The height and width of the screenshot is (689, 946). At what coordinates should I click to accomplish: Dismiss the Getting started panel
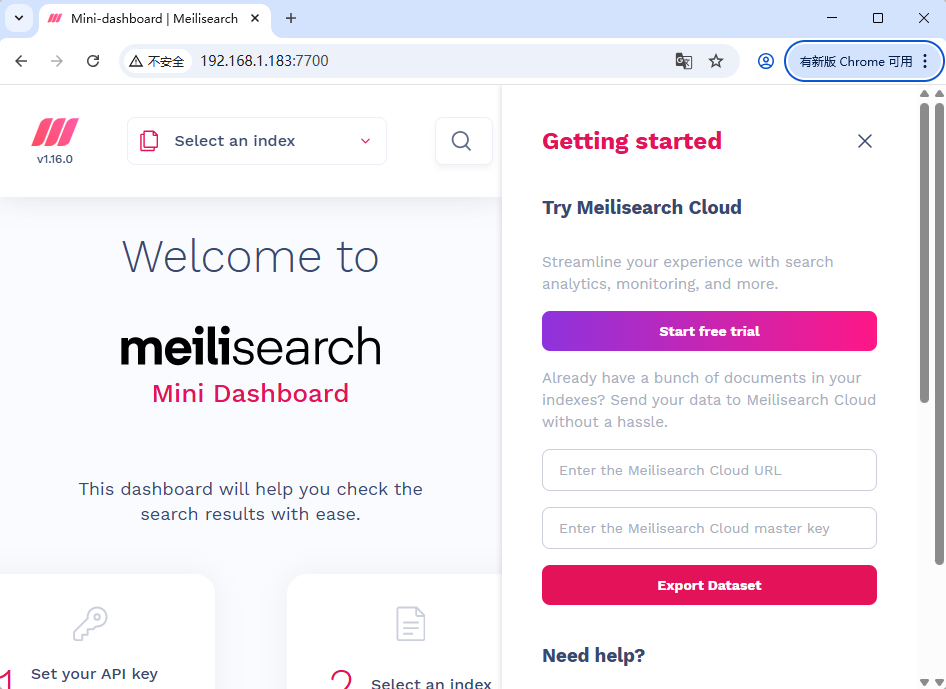864,140
